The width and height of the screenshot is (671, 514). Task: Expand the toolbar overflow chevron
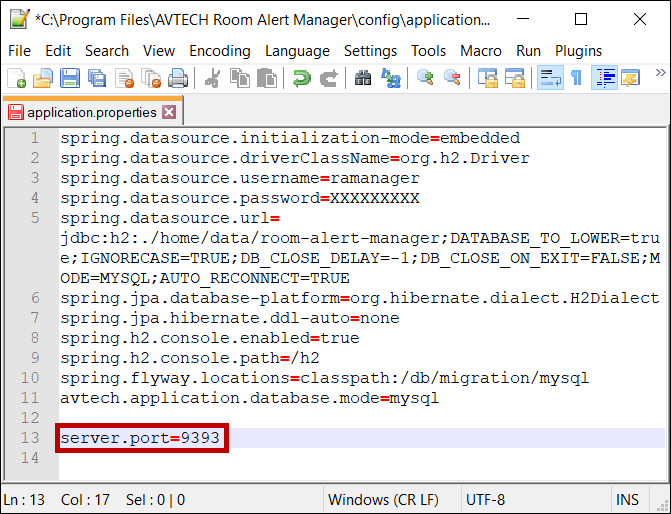pos(660,73)
